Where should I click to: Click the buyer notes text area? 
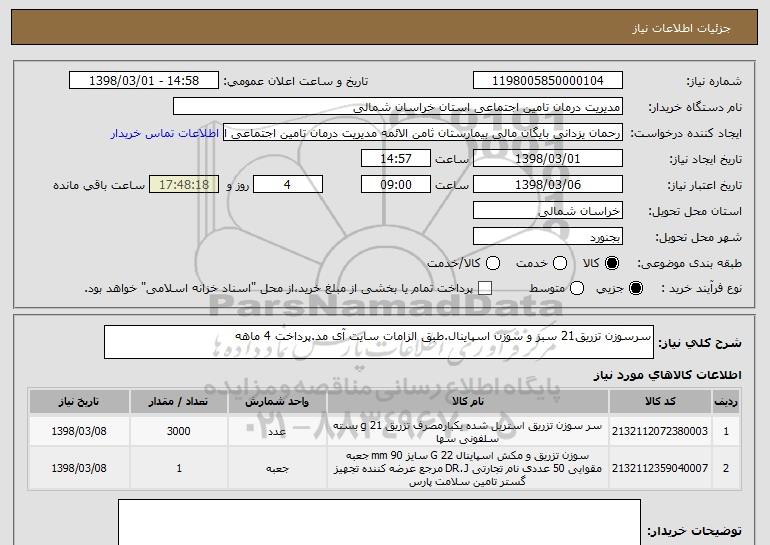[x=379, y=522]
